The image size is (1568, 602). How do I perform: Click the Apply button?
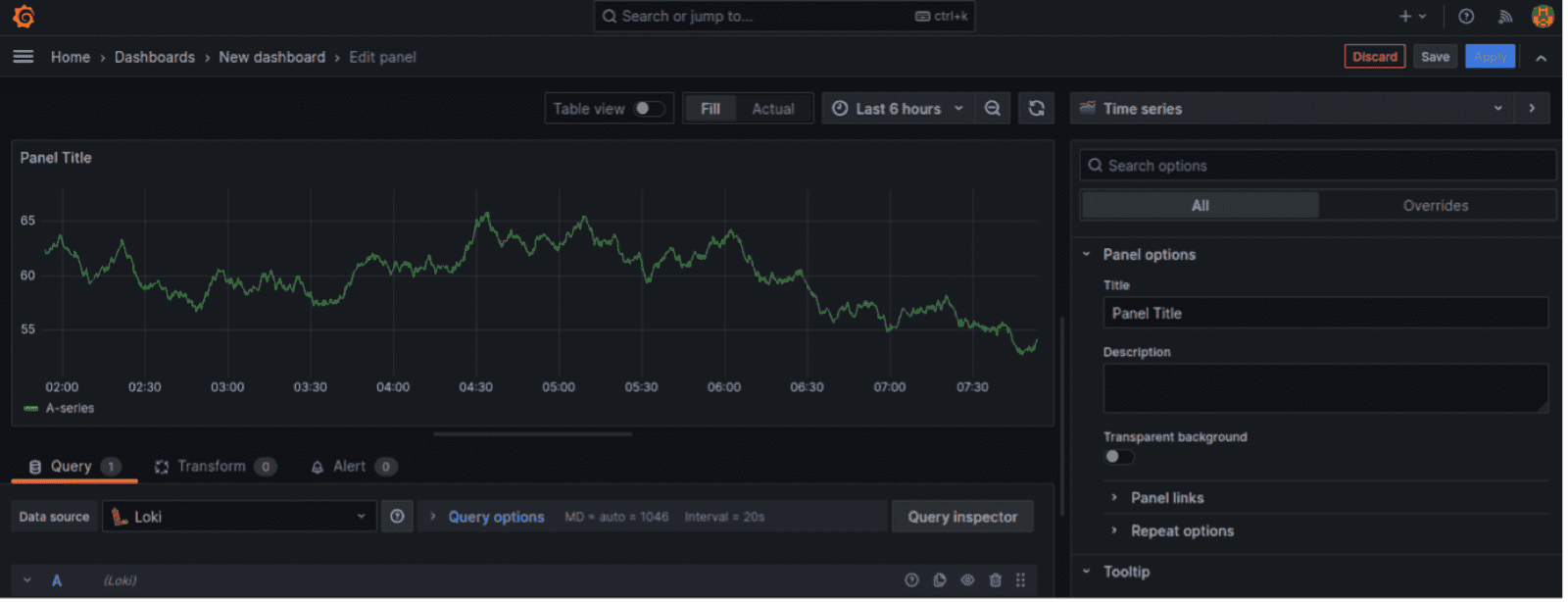point(1490,57)
